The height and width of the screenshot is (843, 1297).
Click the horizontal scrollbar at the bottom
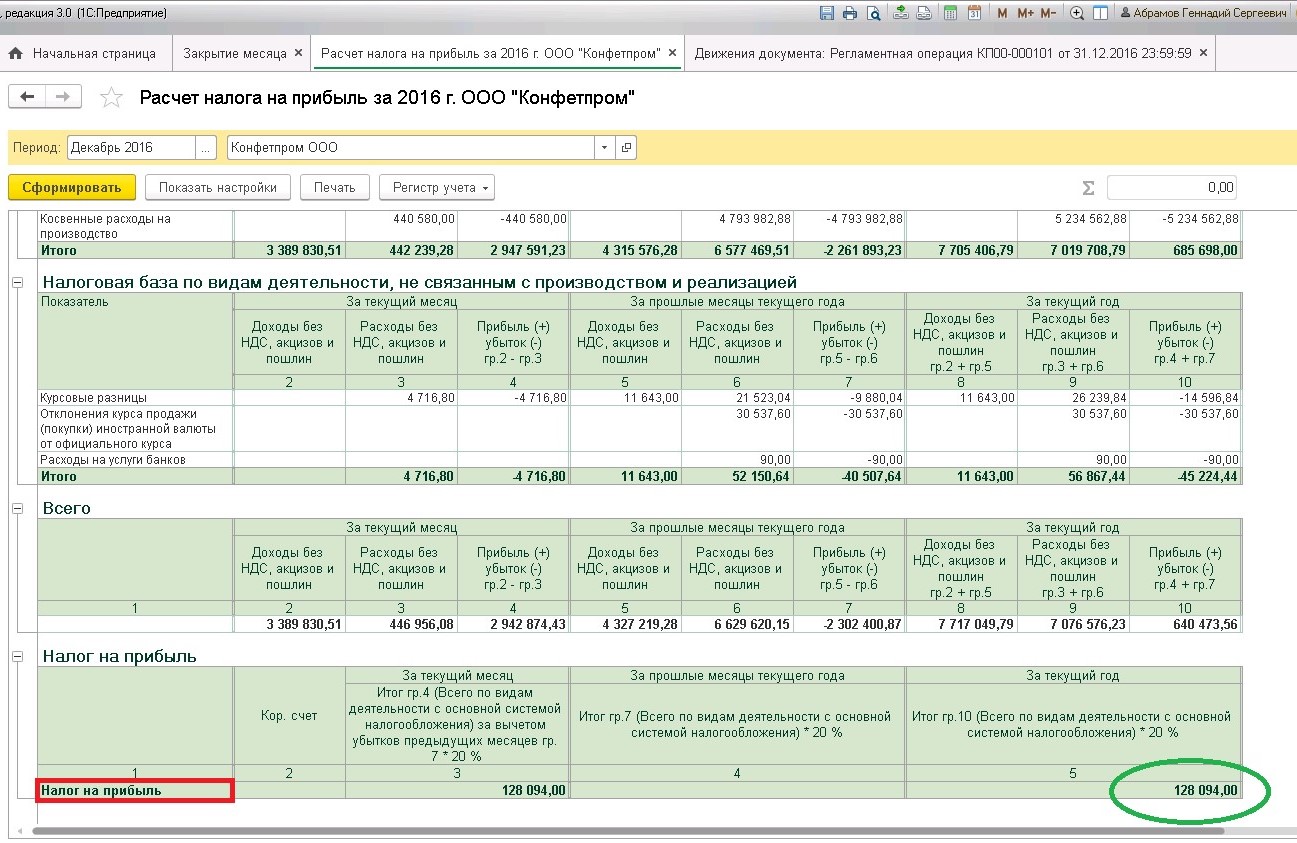click(628, 831)
